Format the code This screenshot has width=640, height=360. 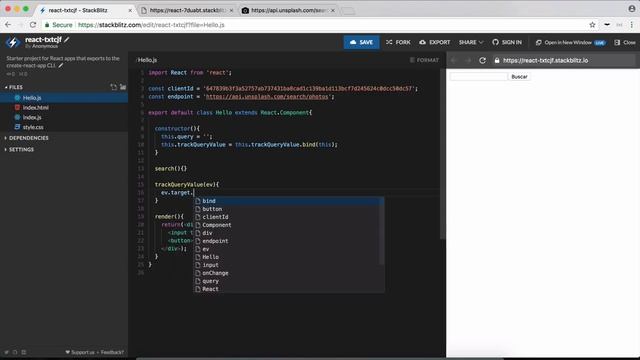[x=424, y=60]
